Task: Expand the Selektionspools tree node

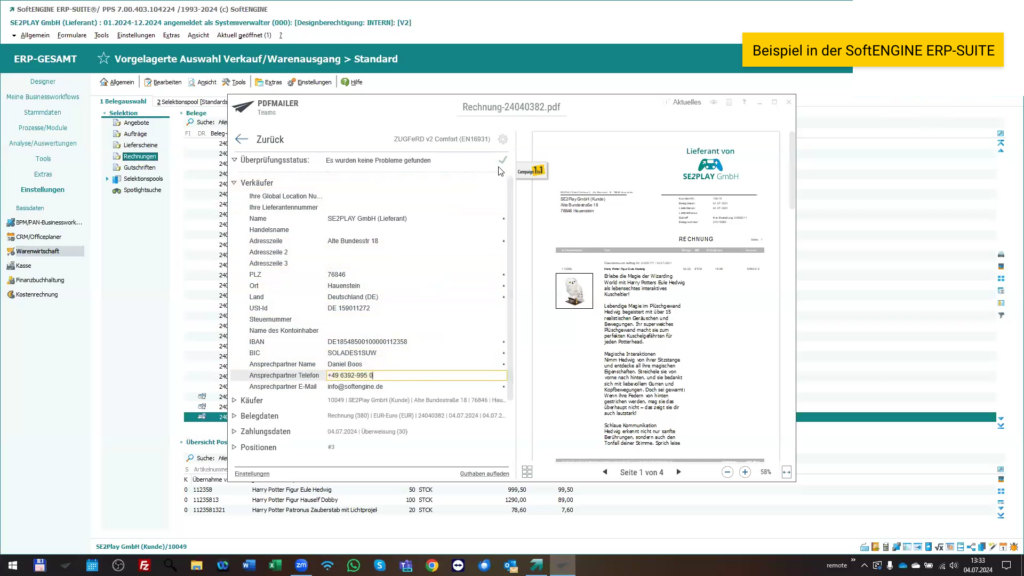Action: point(107,179)
